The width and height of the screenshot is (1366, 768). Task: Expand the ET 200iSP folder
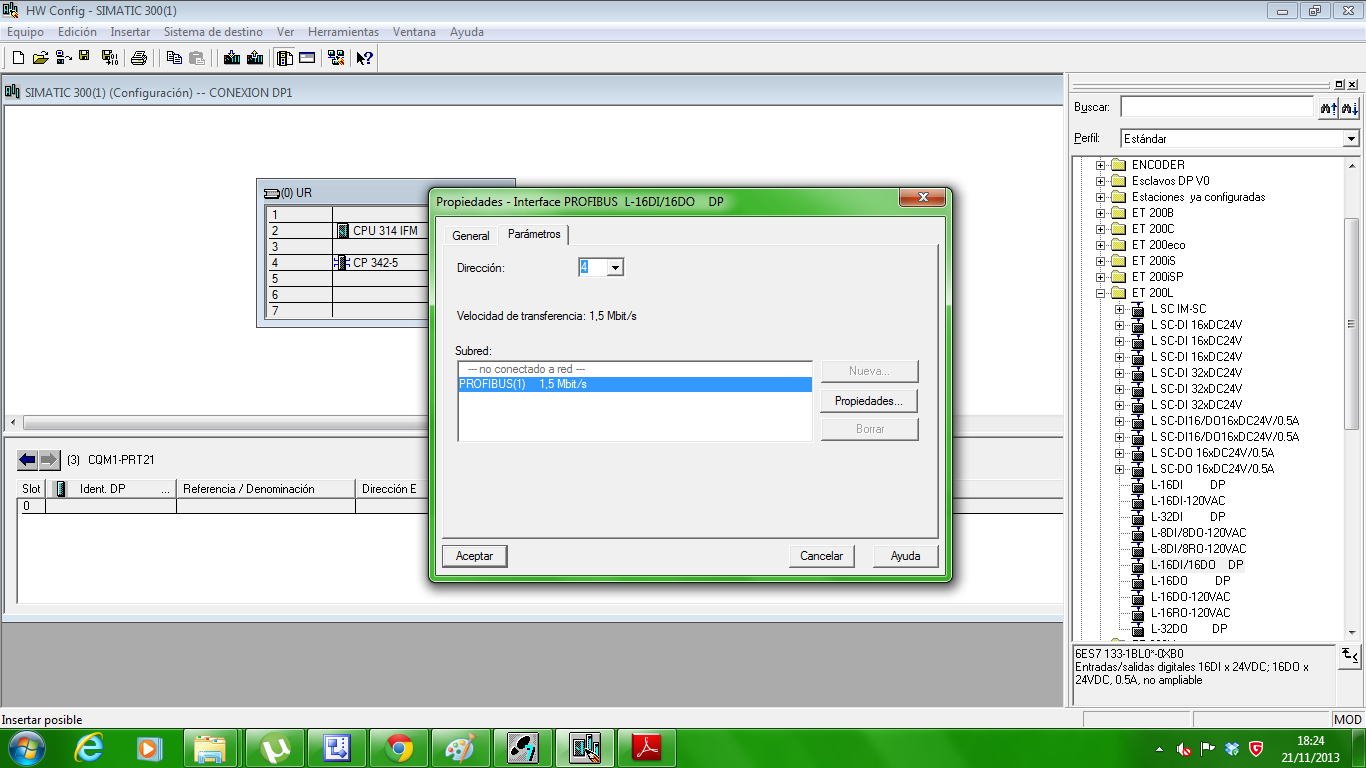[1101, 277]
